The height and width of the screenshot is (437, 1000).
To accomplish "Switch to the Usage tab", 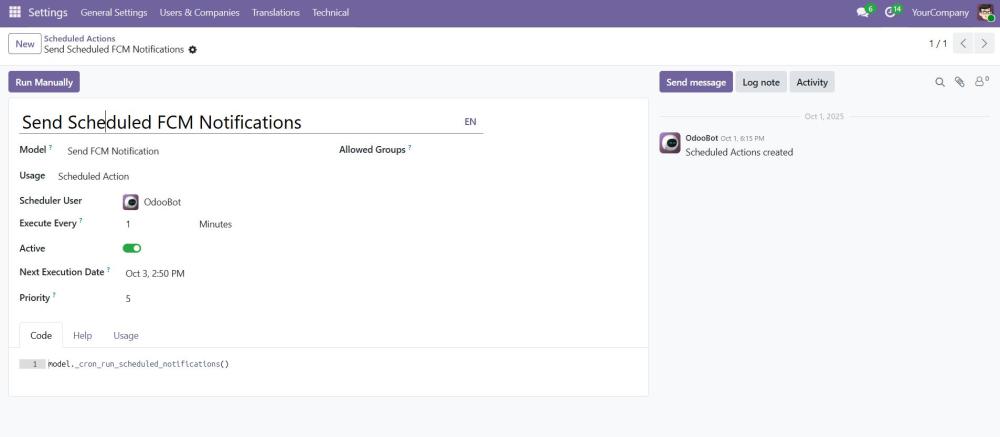I will (126, 336).
